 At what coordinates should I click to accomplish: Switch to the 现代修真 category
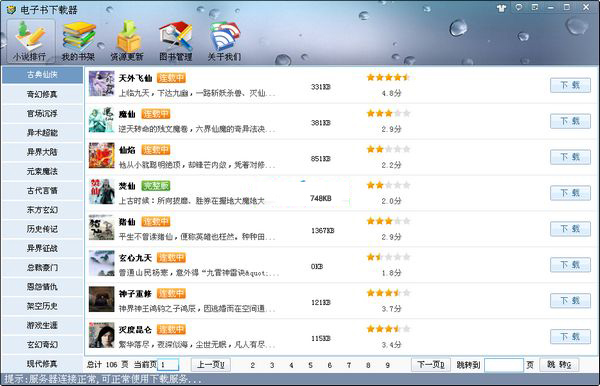(x=42, y=363)
